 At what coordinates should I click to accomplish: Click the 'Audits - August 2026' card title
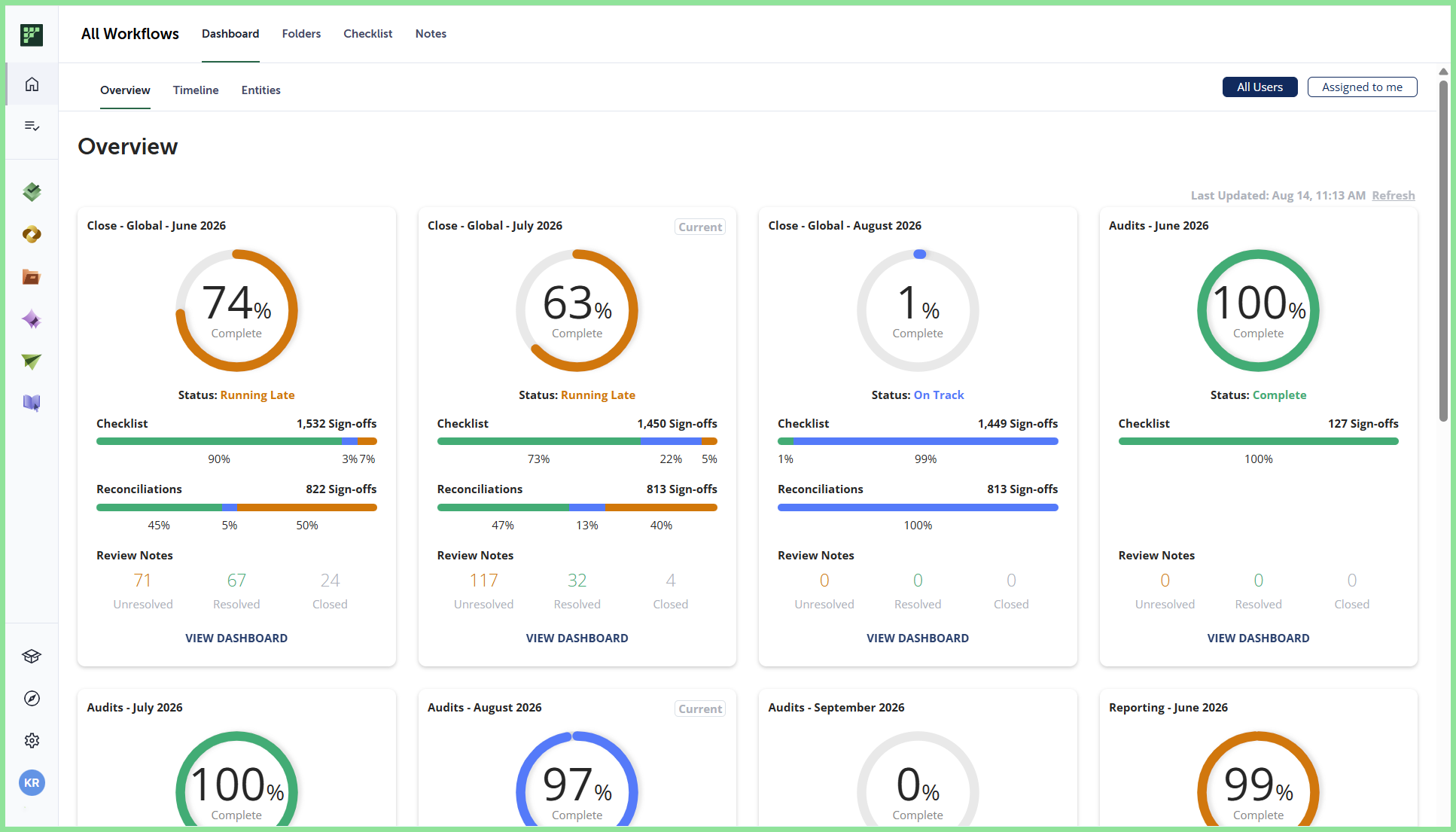point(485,708)
